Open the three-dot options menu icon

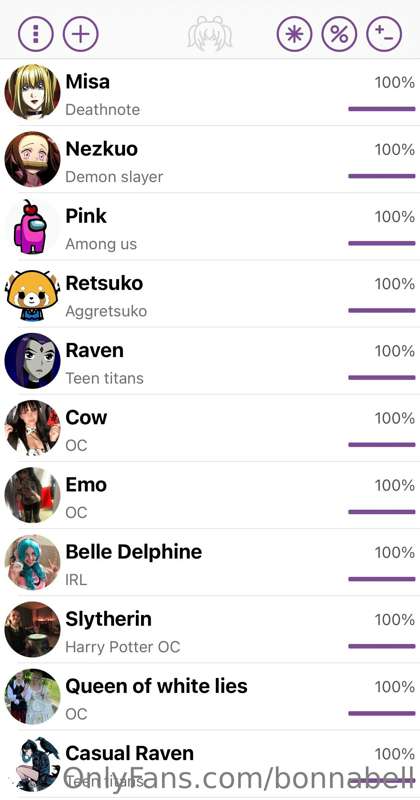tap(36, 34)
